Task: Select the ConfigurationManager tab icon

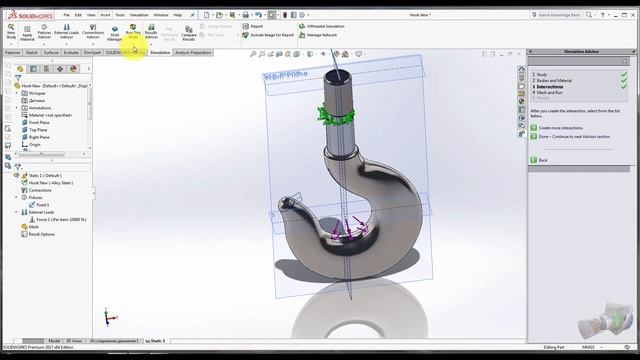Action: click(x=47, y=69)
